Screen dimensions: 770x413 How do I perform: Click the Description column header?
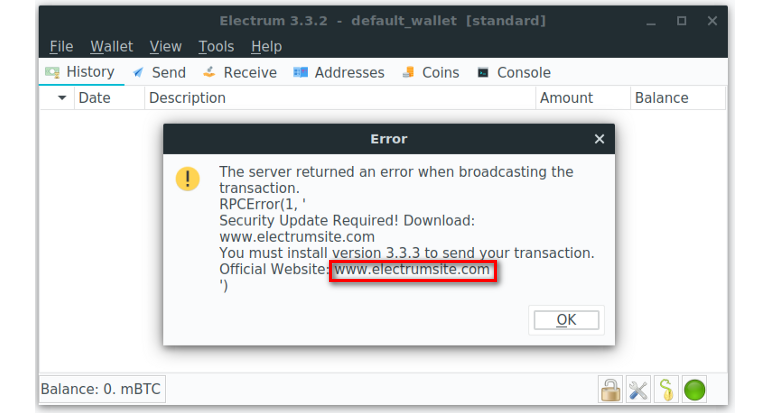coord(187,98)
